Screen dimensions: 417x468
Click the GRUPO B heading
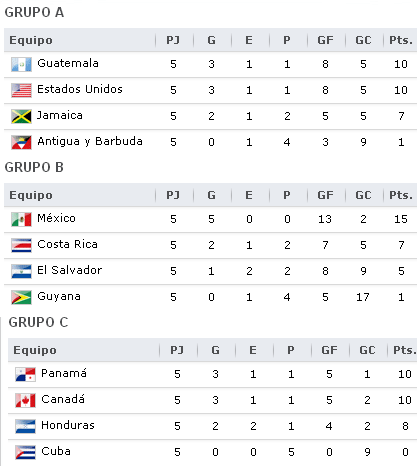(34, 167)
